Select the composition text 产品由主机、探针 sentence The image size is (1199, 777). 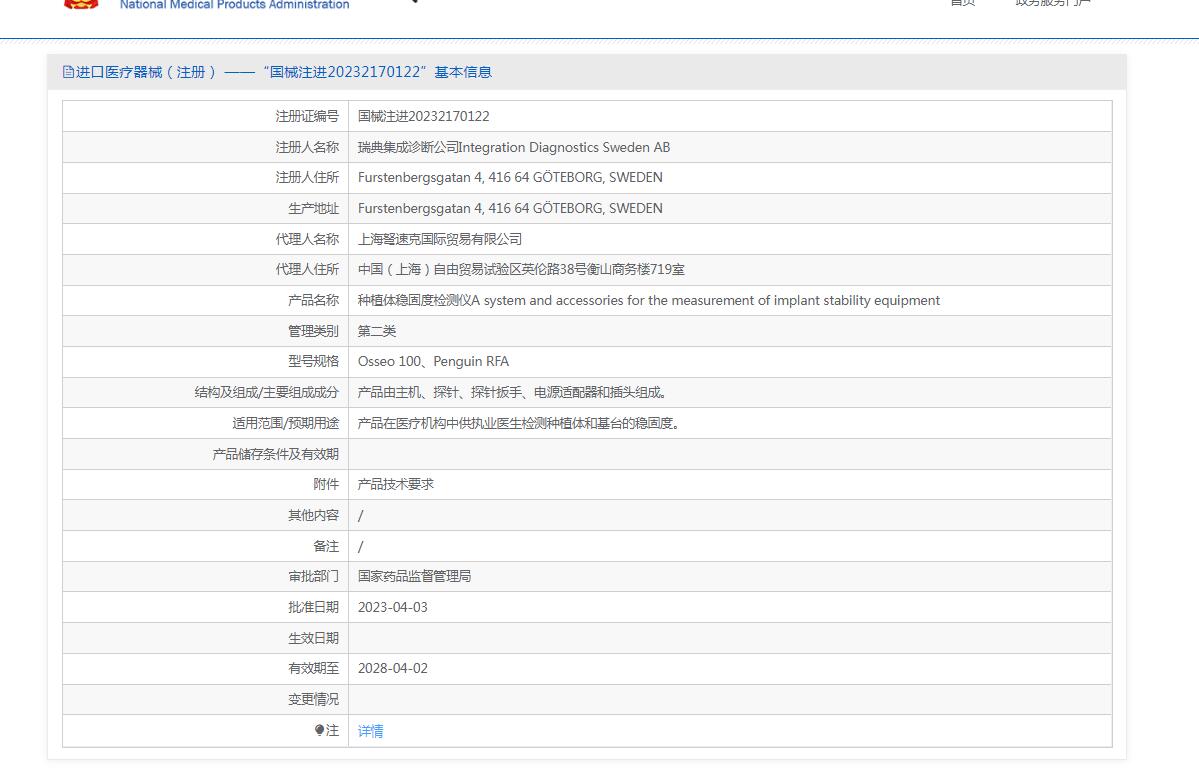point(514,392)
